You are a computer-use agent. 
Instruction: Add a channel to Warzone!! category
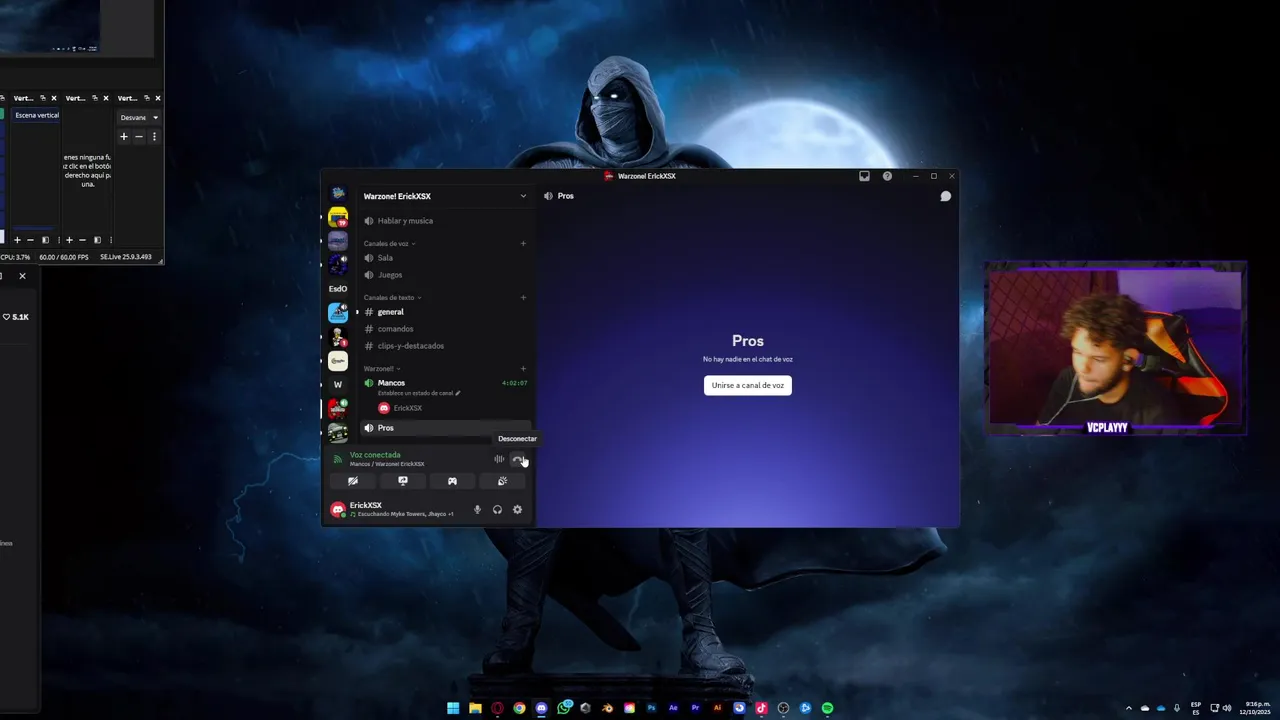coord(523,368)
